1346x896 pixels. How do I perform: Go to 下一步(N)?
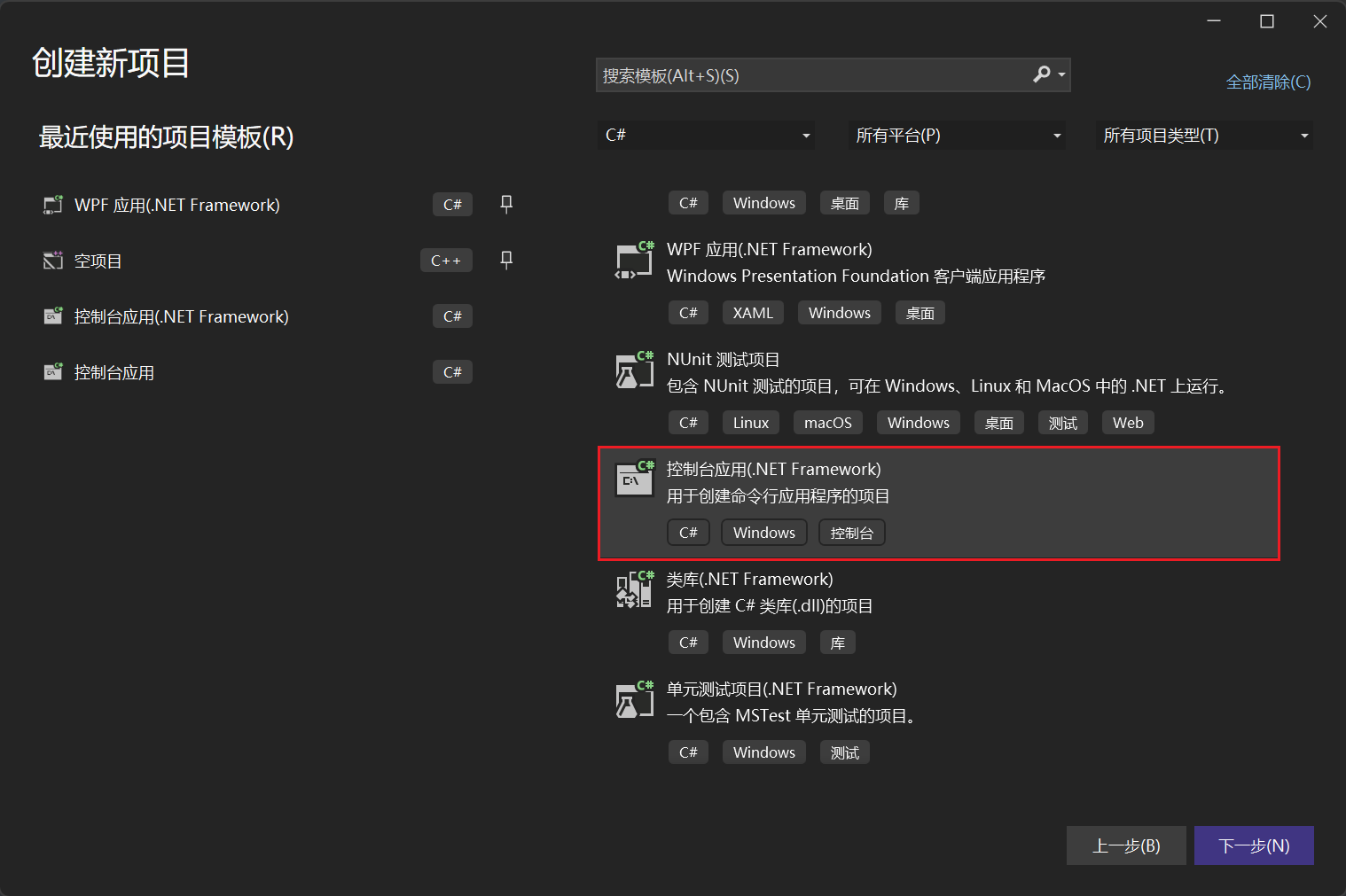[1254, 845]
